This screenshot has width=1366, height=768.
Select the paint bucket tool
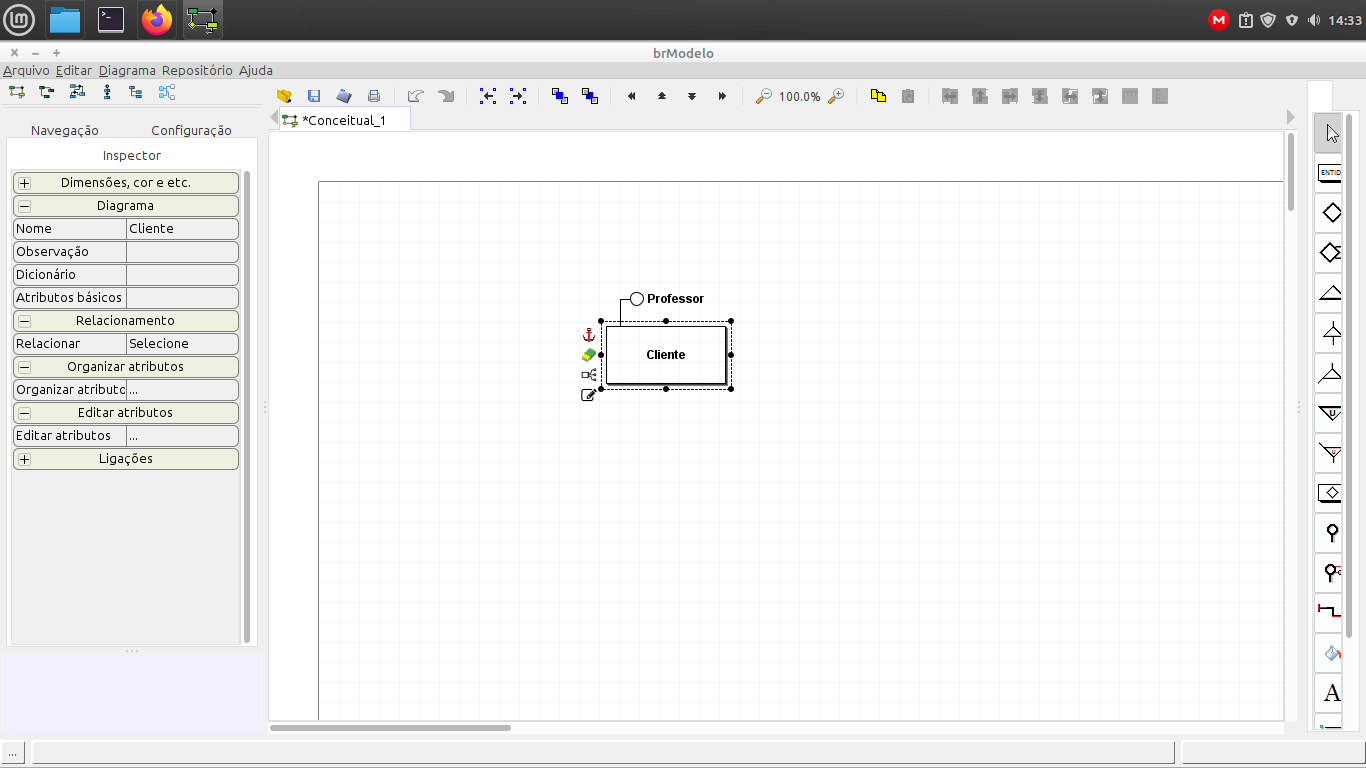[1330, 653]
